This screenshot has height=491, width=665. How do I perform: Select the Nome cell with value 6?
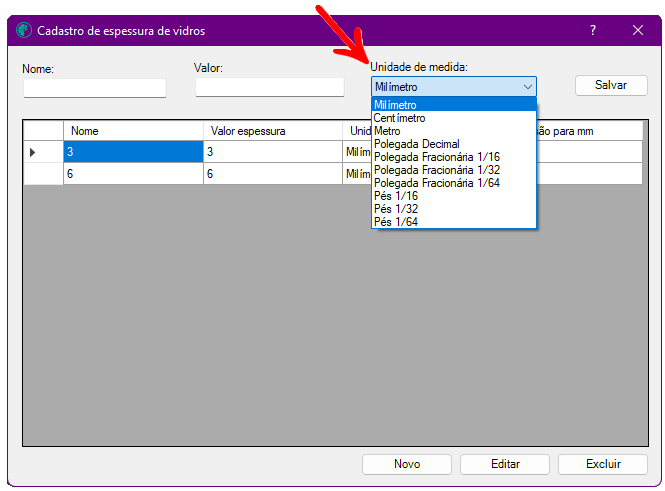(133, 173)
